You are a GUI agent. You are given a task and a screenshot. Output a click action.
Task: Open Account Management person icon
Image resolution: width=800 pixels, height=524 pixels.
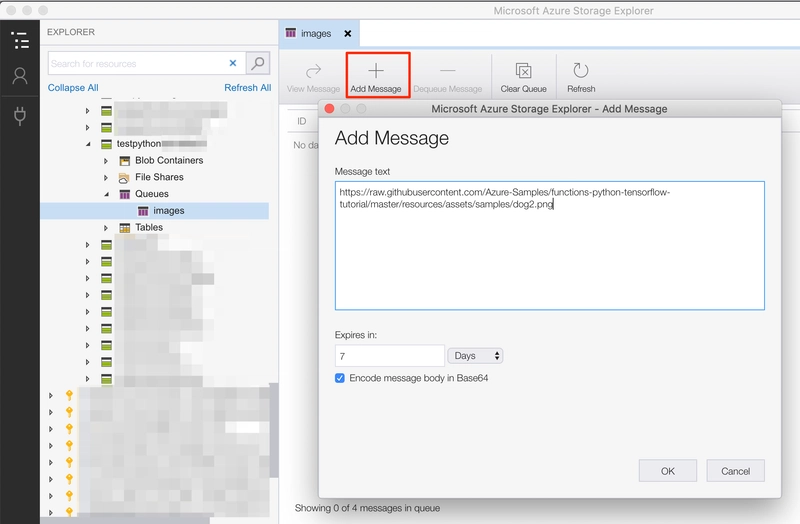pos(19,76)
